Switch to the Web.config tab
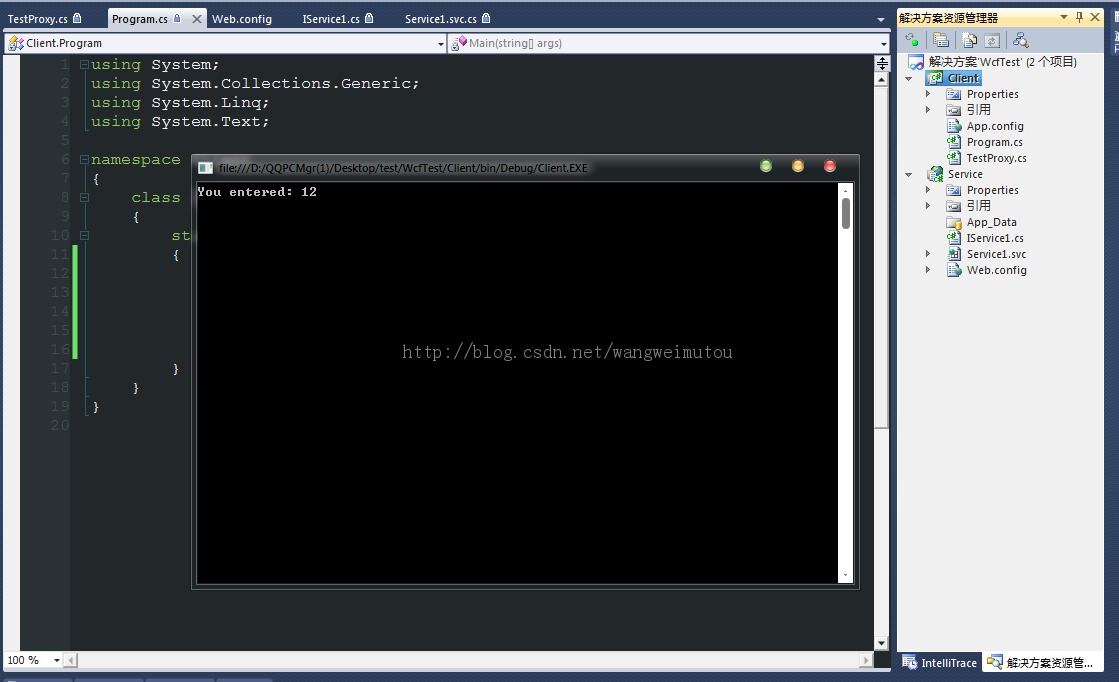This screenshot has height=682, width=1119. tap(242, 19)
